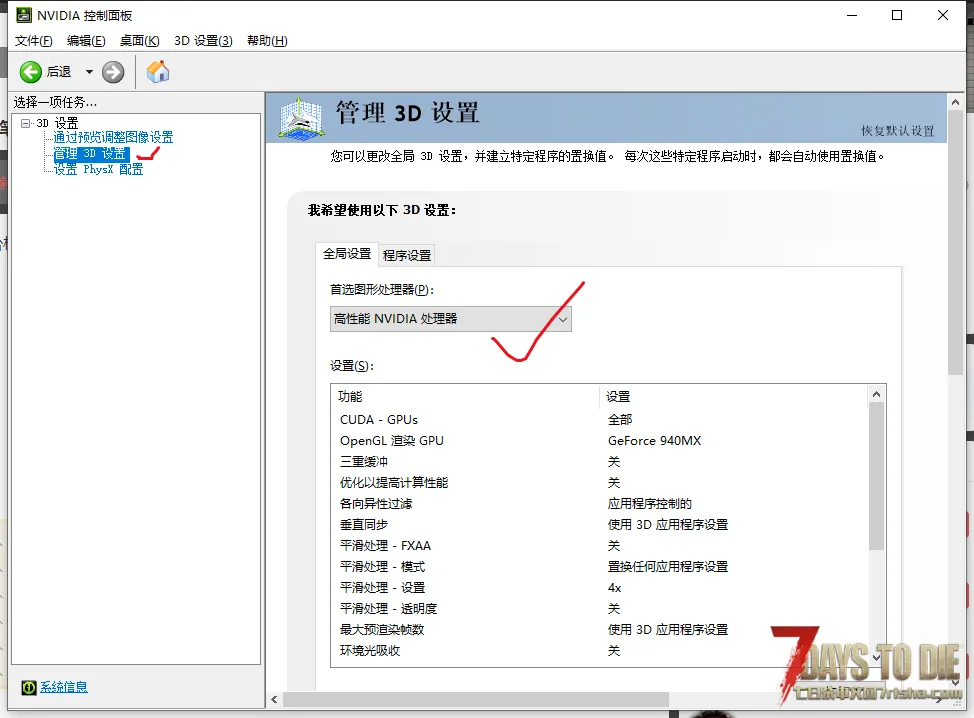Screen dimensions: 974x718
Task: Click the Forward arrow icon in toolbar
Action: click(x=113, y=72)
